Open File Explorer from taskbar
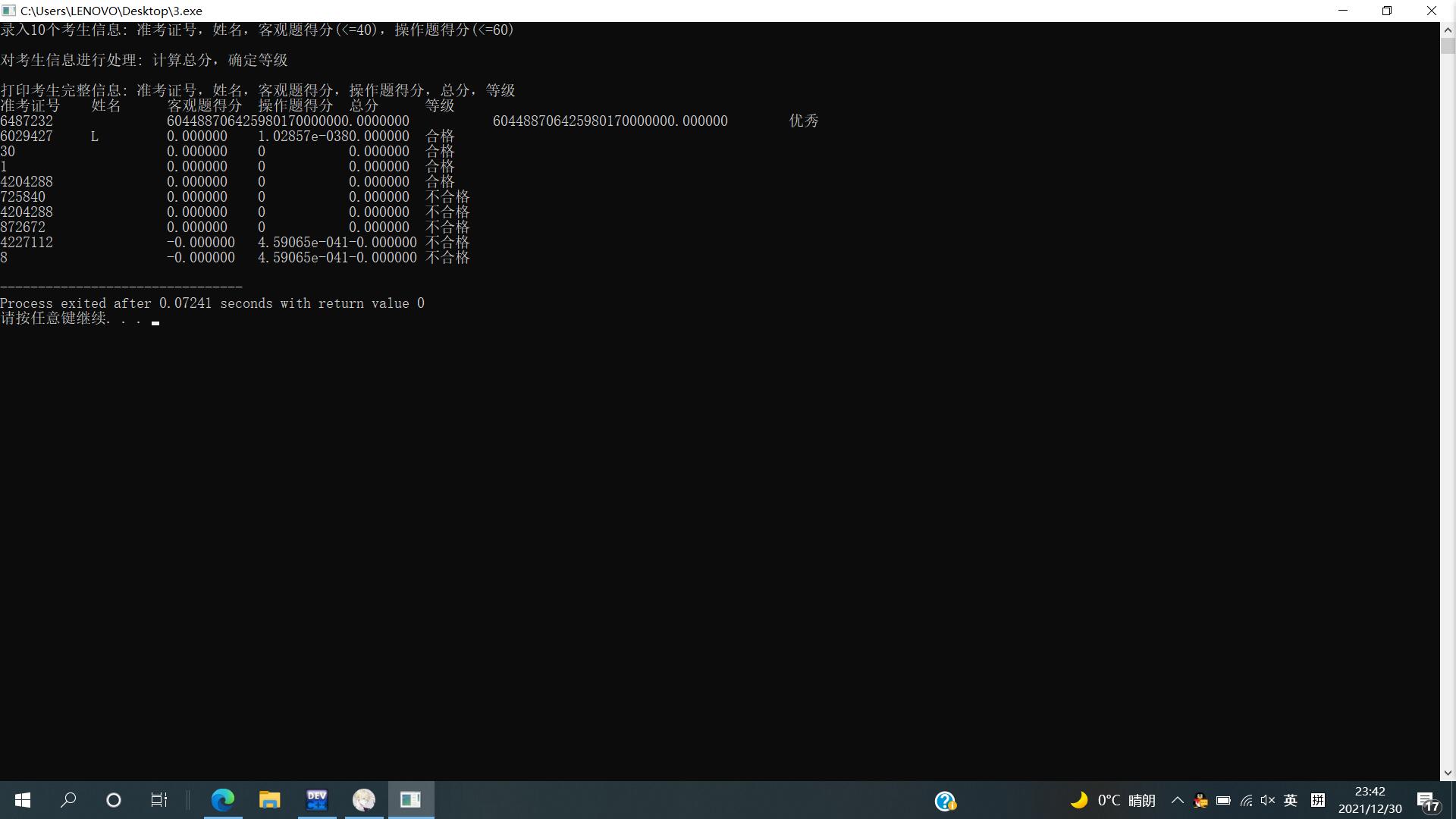The height and width of the screenshot is (819, 1456). (x=269, y=800)
